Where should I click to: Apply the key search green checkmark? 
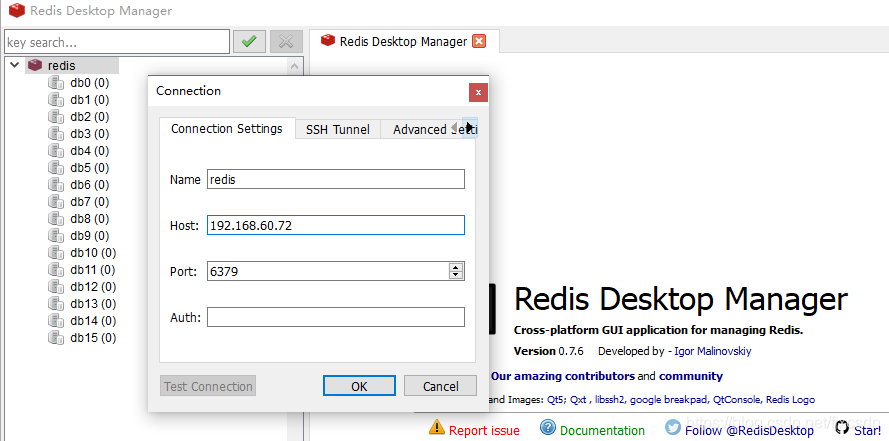pos(249,41)
